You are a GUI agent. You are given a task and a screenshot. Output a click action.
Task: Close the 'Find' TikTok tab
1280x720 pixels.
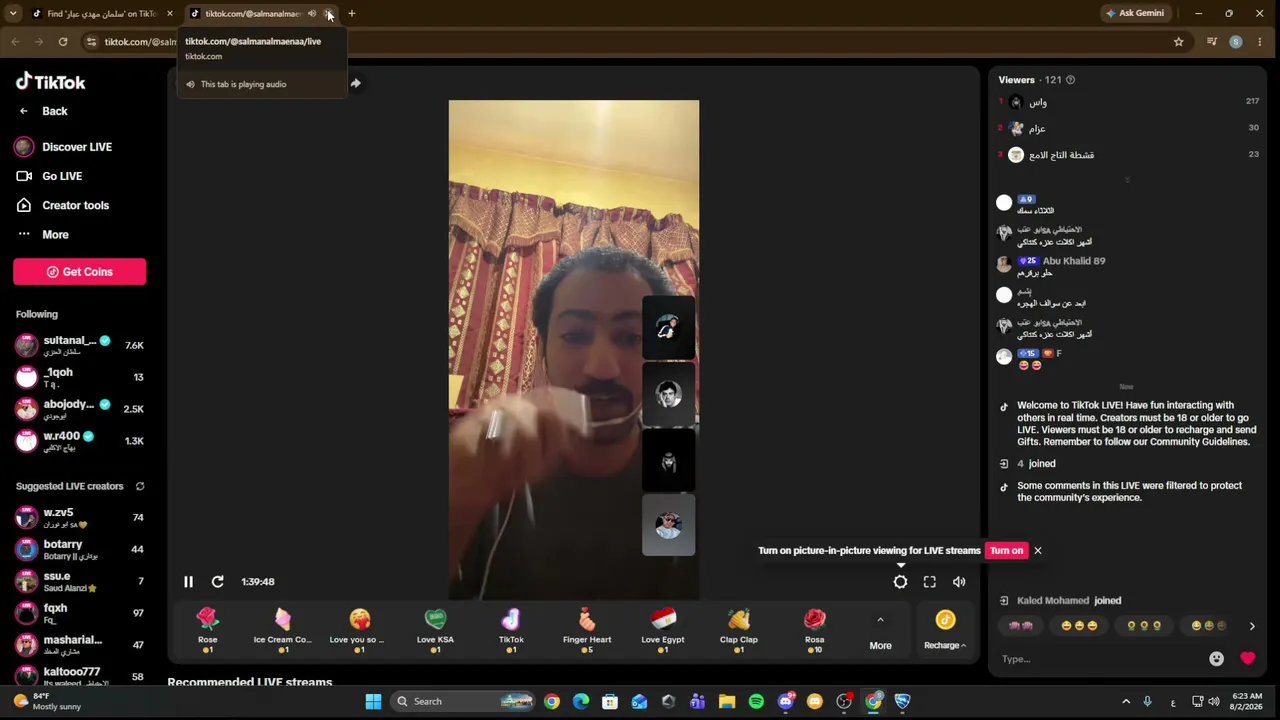pos(170,14)
